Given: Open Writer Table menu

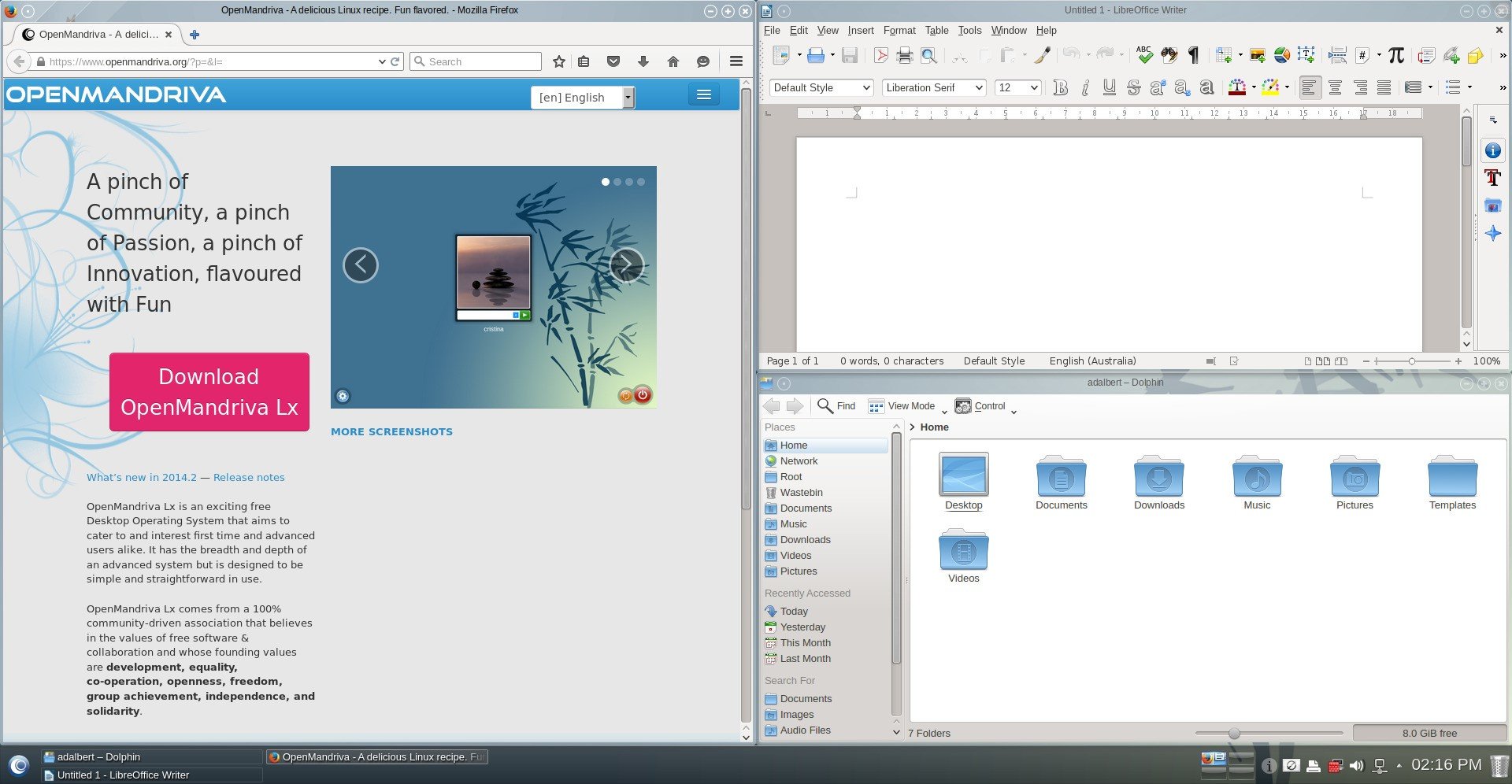Looking at the screenshot, I should [x=936, y=30].
